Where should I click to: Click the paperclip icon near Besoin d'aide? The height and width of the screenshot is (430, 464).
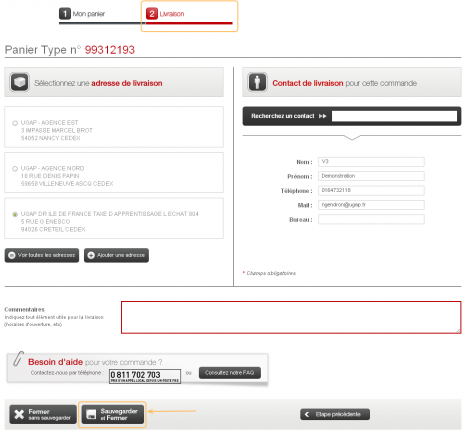(19, 359)
